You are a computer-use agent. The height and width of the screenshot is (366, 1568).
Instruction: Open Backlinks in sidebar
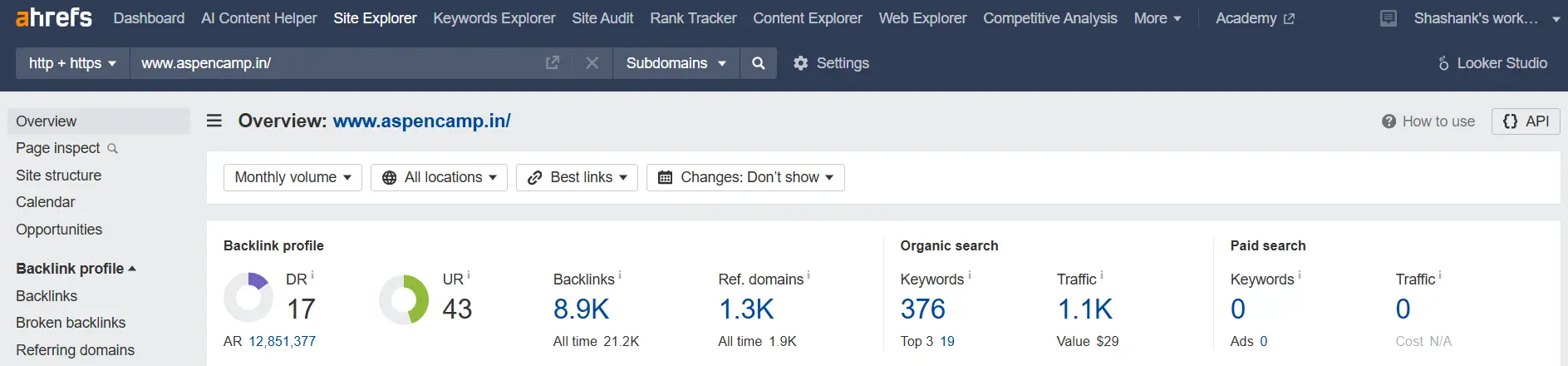[x=47, y=296]
